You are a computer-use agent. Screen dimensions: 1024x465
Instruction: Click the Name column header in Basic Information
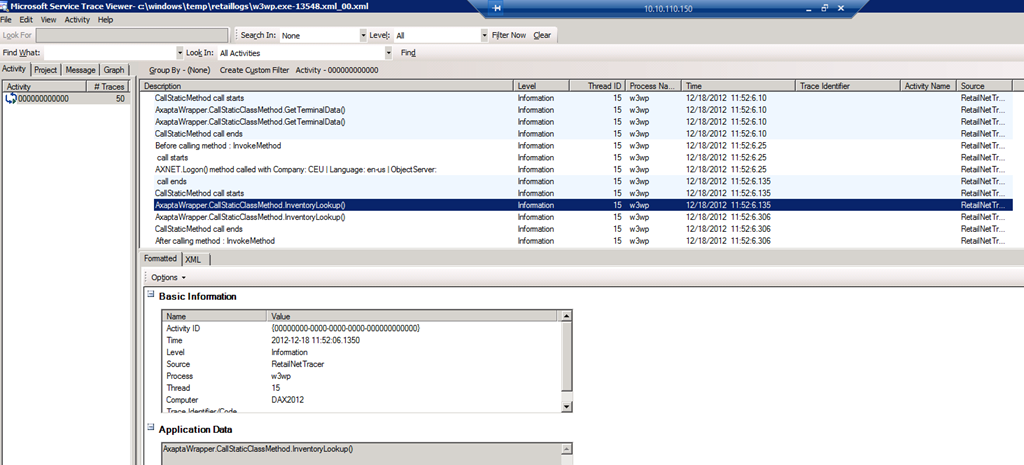pyautogui.click(x=215, y=316)
